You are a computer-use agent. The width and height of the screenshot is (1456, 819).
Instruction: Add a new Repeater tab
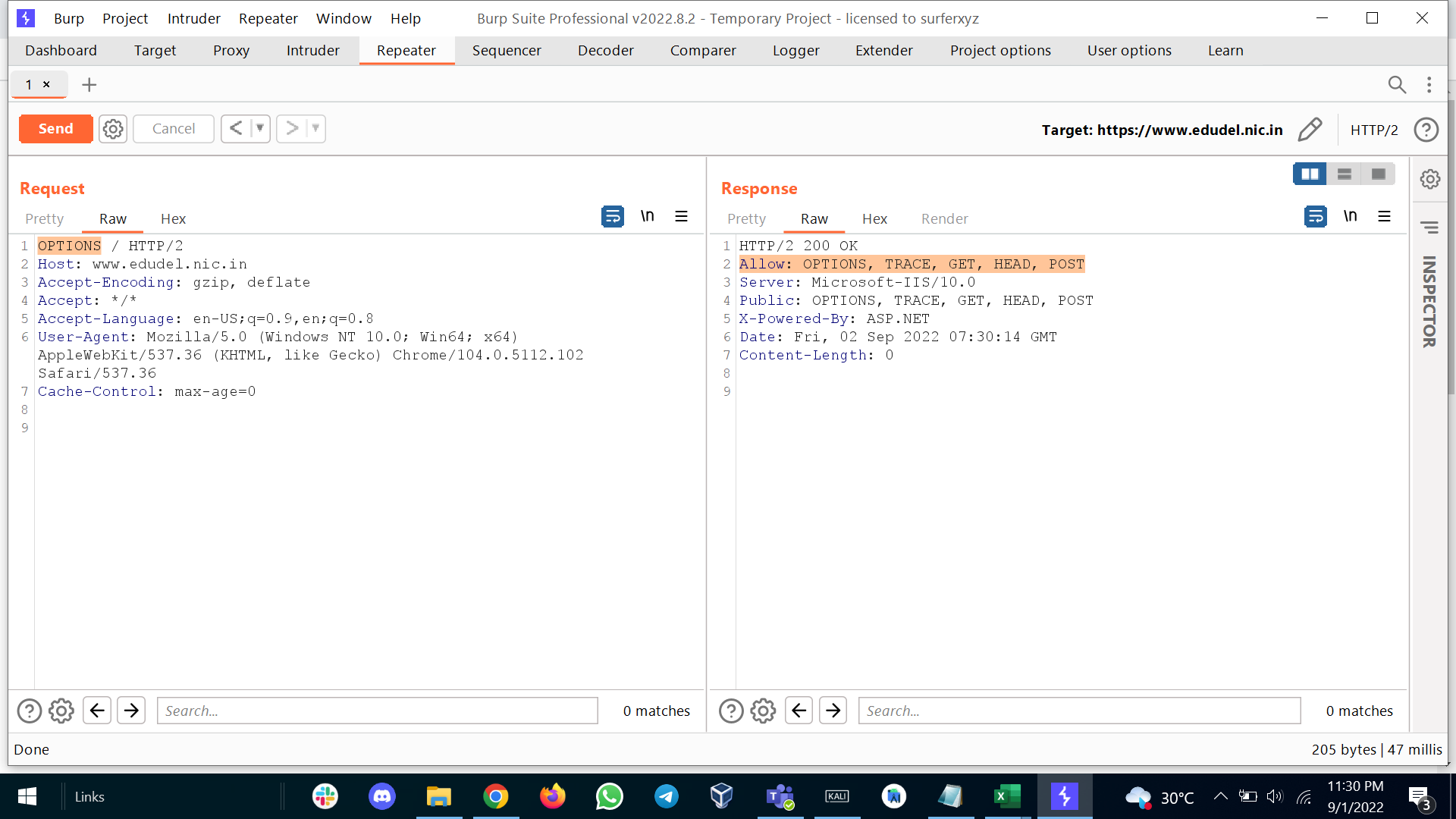tap(89, 85)
